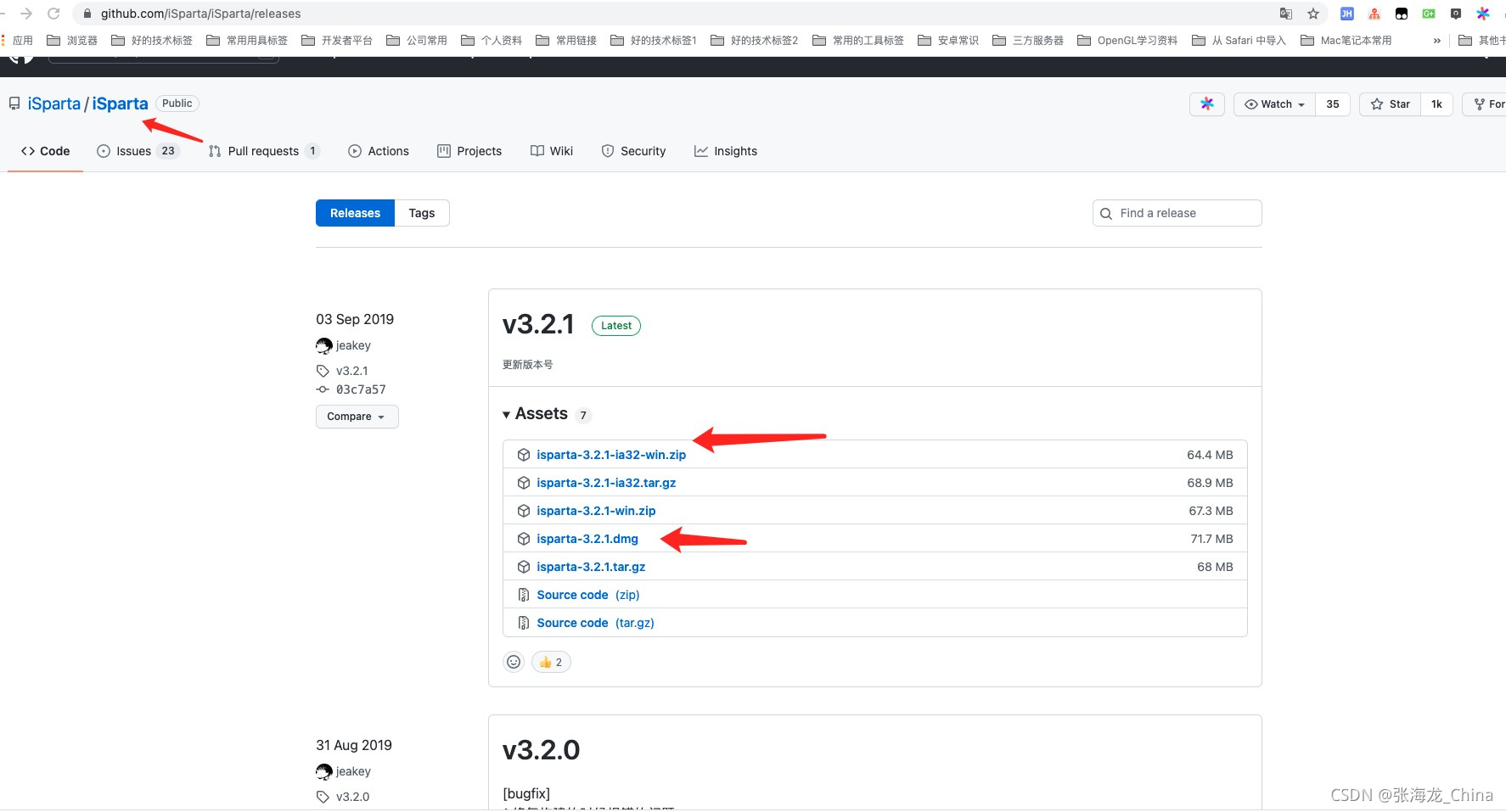Focus the Find a release search field
This screenshot has width=1506, height=812.
tap(1177, 213)
